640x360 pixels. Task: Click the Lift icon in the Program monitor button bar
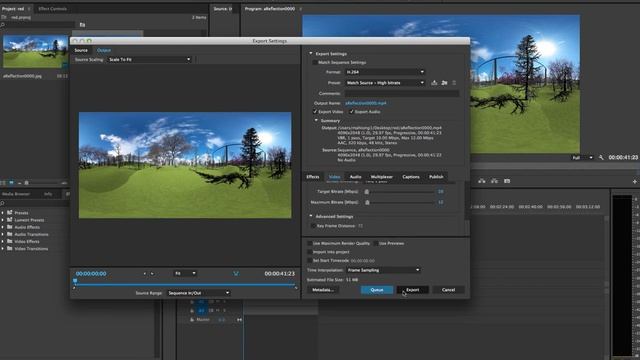pos(482,181)
